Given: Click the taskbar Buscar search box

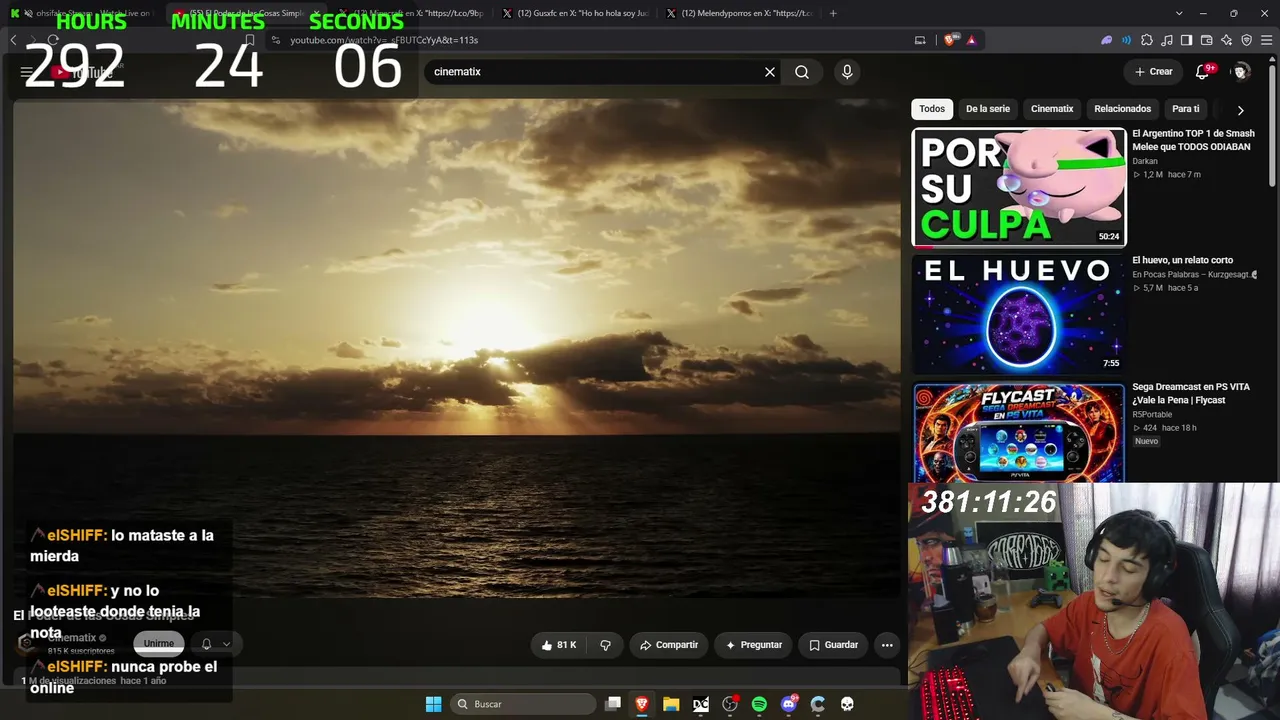Looking at the screenshot, I should [525, 704].
